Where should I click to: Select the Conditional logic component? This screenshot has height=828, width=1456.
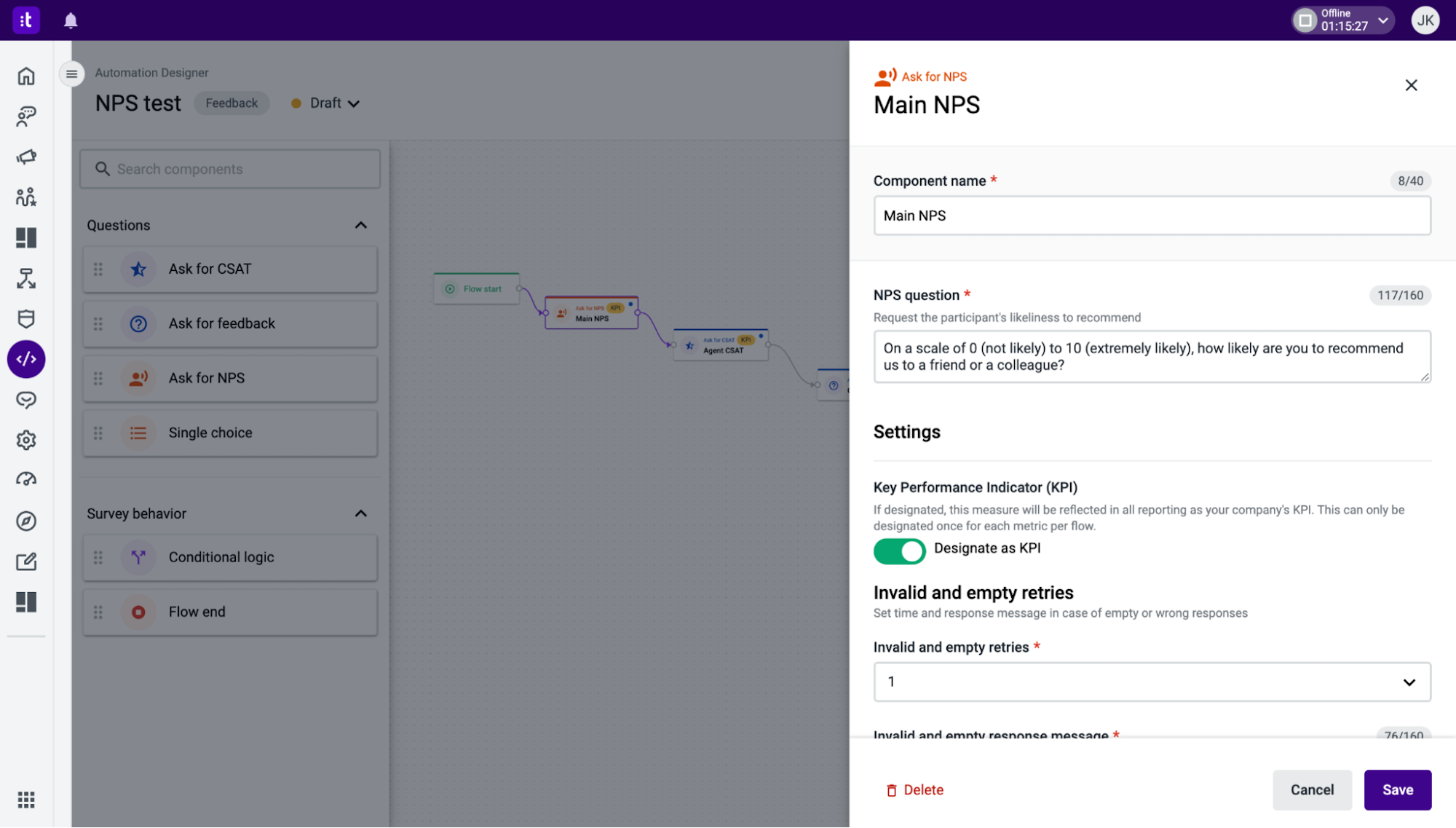(x=230, y=558)
